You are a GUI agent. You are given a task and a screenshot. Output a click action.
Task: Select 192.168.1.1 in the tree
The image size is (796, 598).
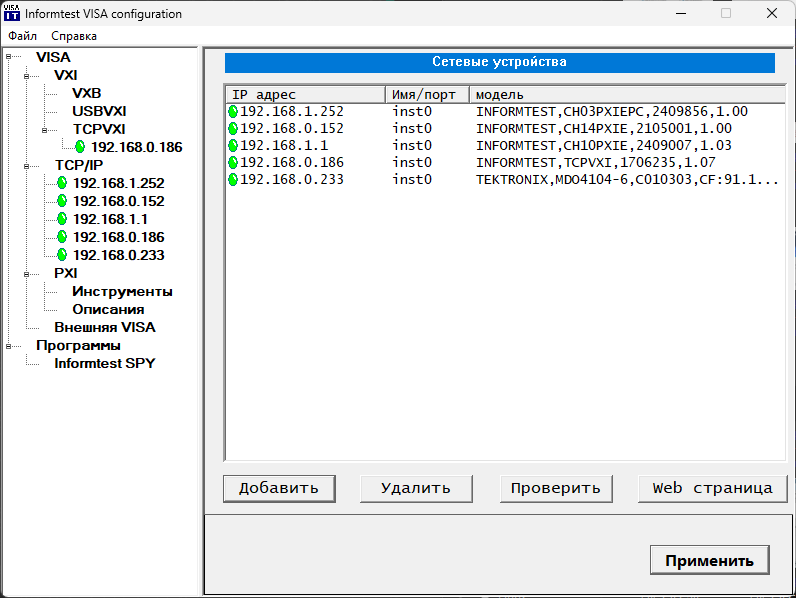pos(110,219)
